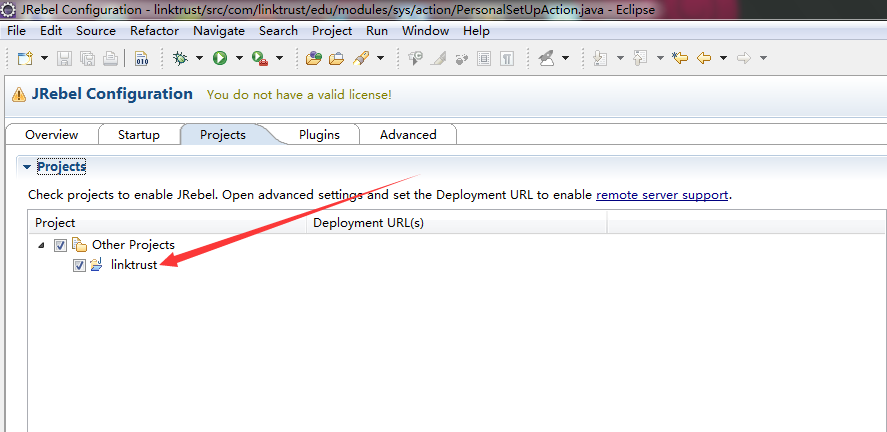Click the Back navigation arrow
887x432 pixels.
click(704, 58)
